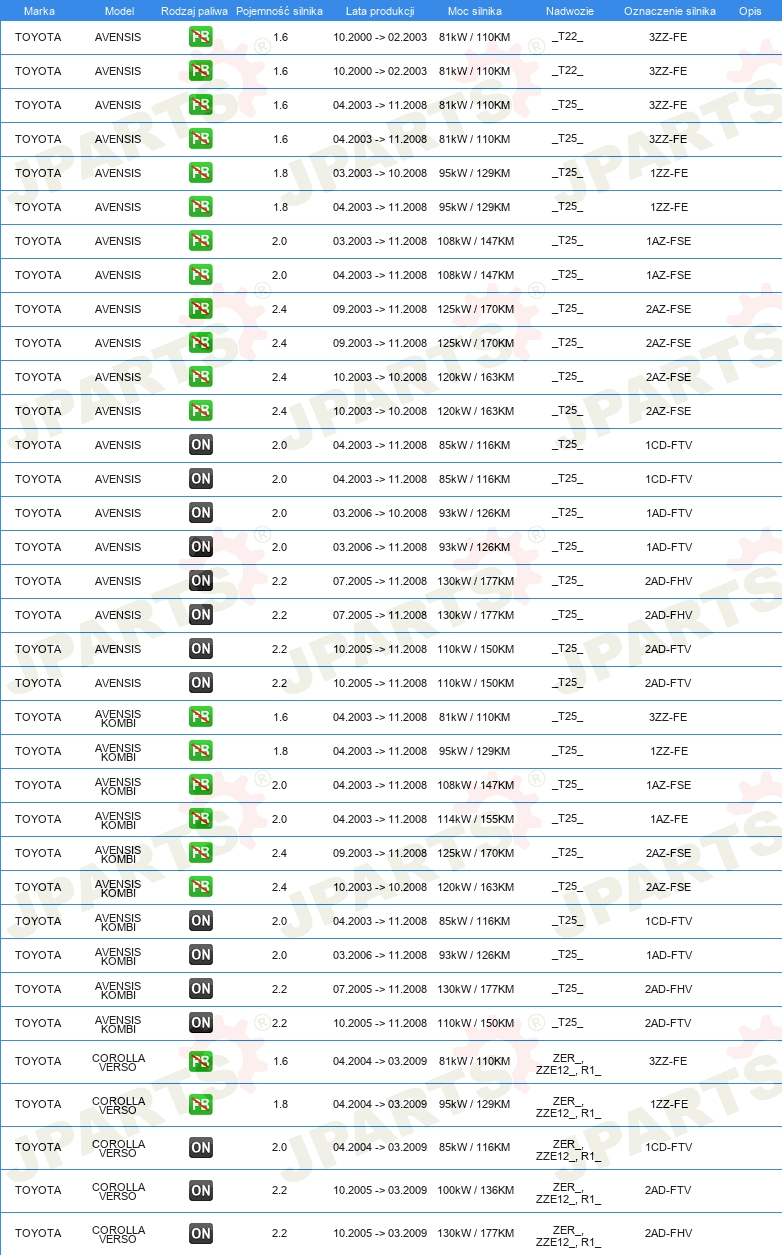Select the 1AZ-FE engine code cell
This screenshot has width=782, height=1255.
click(668, 819)
